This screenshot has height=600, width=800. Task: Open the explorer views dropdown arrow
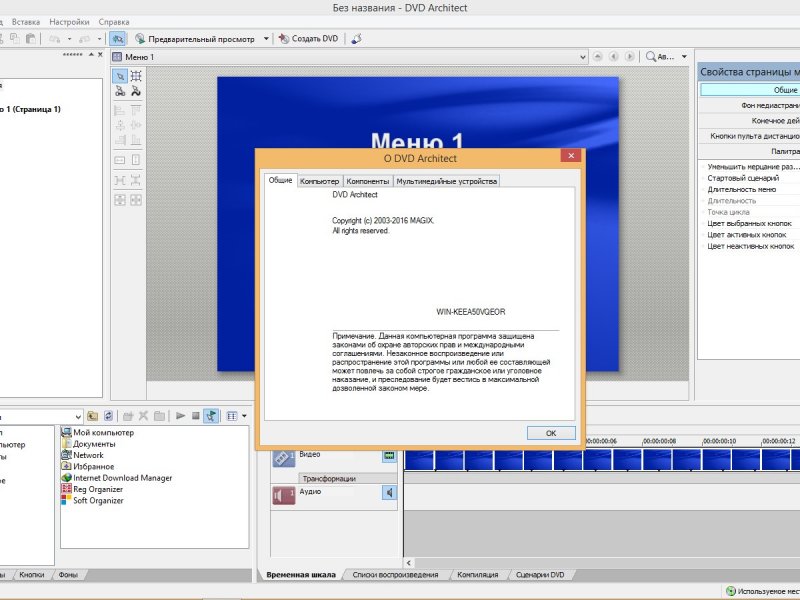point(244,416)
